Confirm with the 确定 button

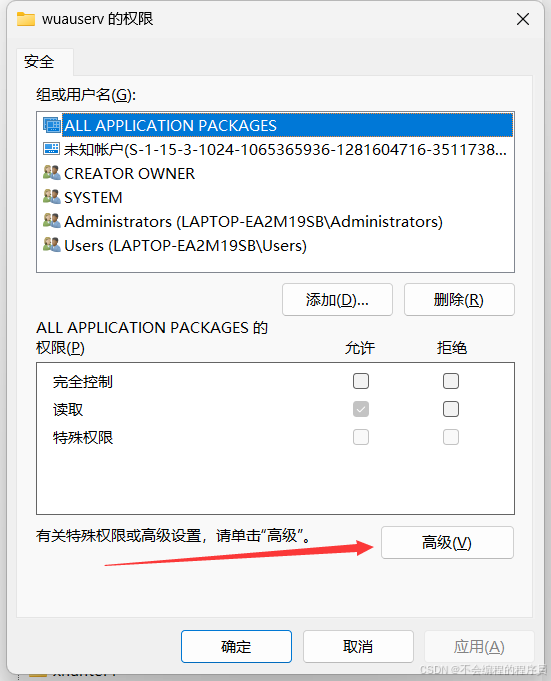tap(236, 647)
